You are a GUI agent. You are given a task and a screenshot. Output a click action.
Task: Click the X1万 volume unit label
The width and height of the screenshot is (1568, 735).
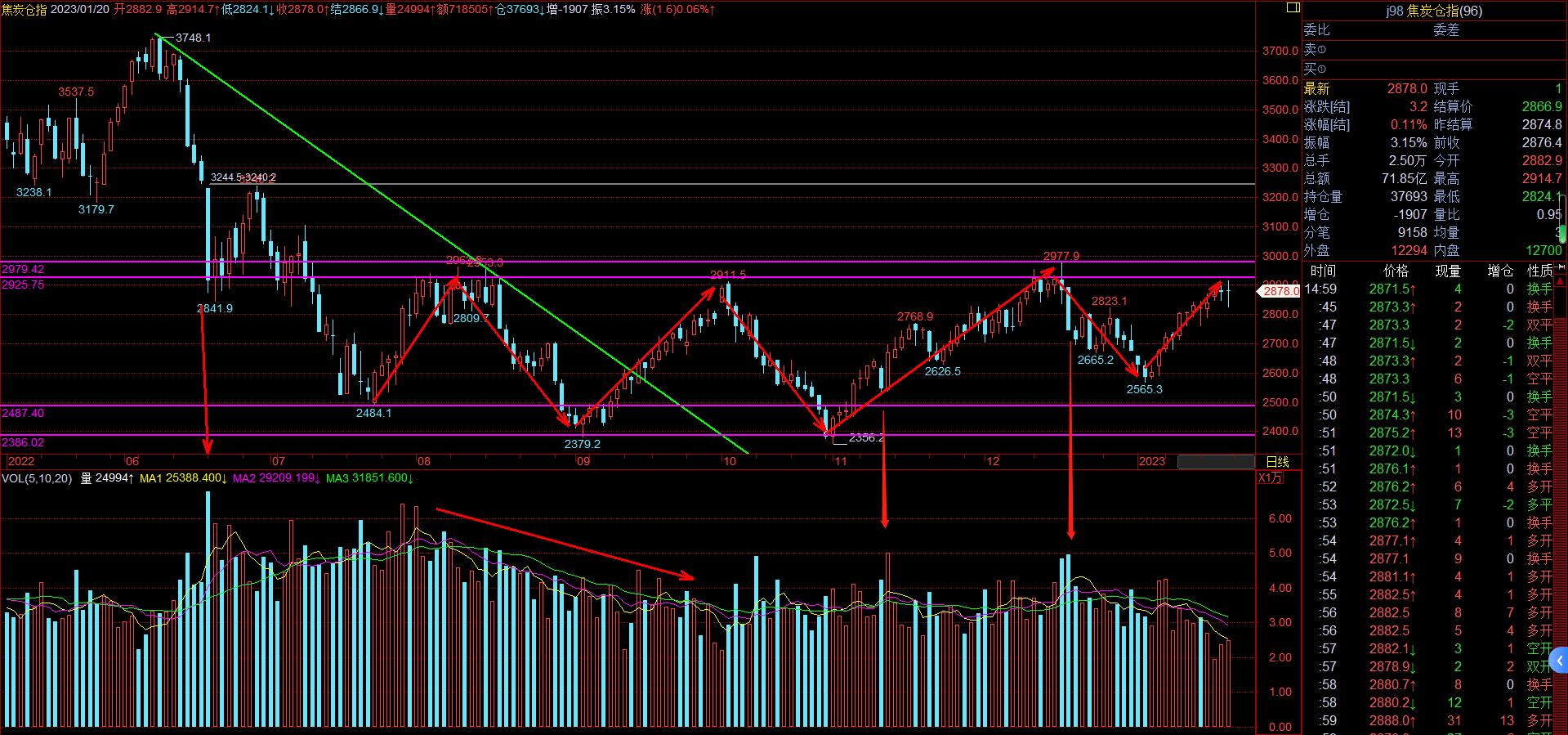point(1270,478)
